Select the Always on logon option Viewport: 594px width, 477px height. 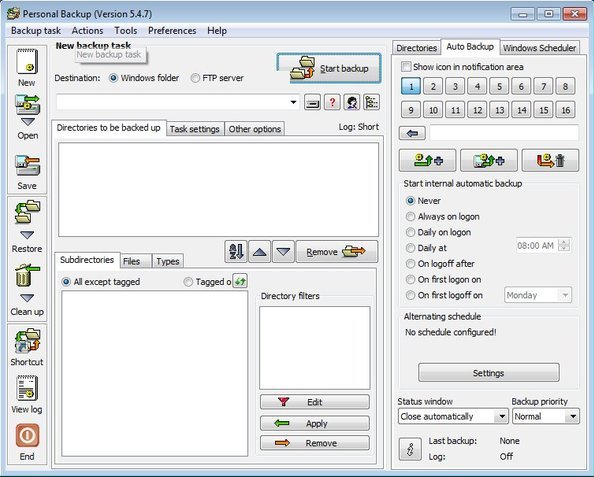pyautogui.click(x=410, y=217)
